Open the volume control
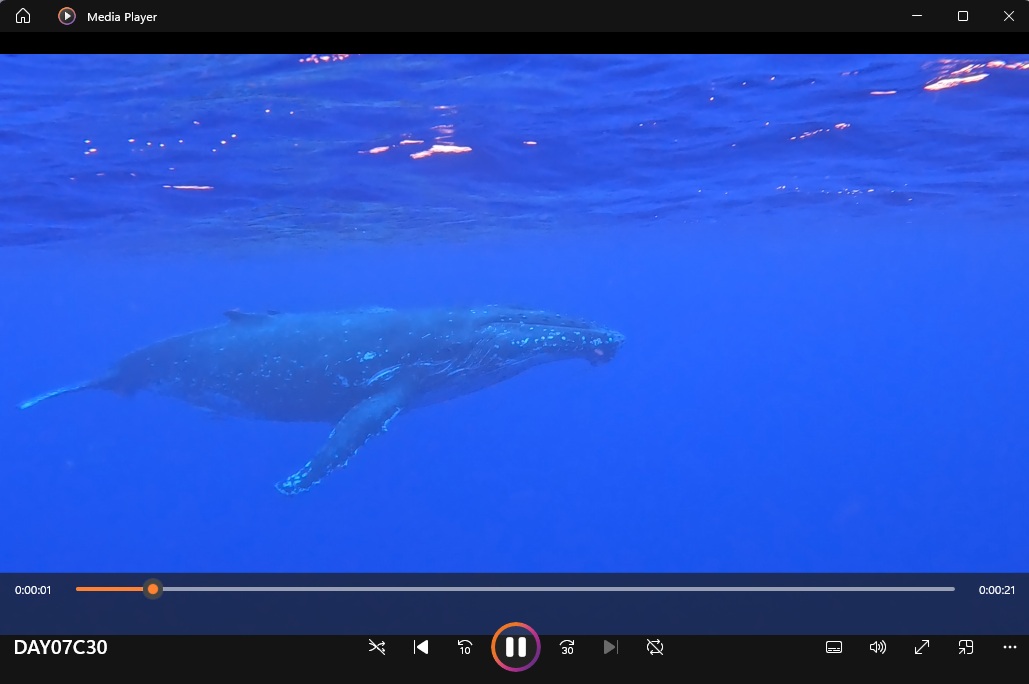The height and width of the screenshot is (684, 1029). click(878, 647)
